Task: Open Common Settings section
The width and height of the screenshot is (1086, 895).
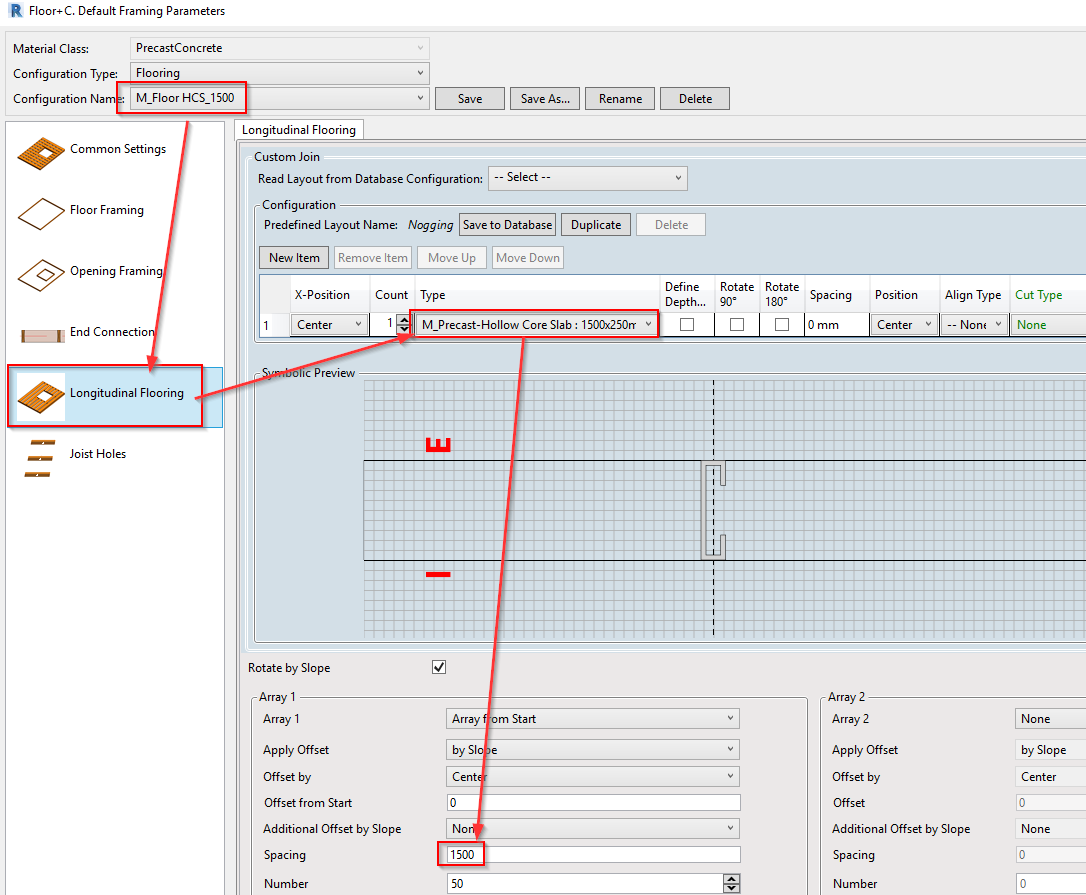Action: pos(115,153)
